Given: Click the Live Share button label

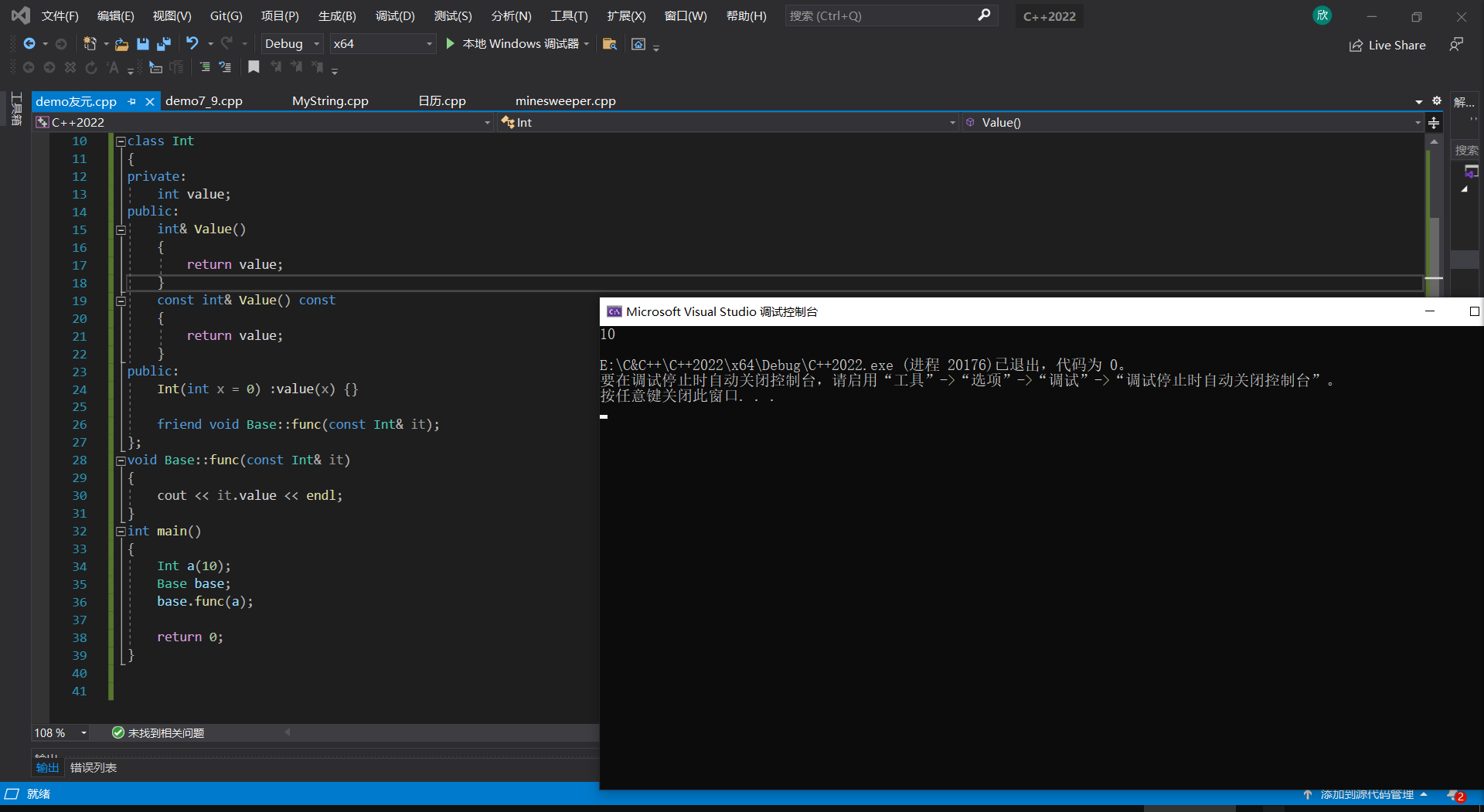Looking at the screenshot, I should (1397, 46).
